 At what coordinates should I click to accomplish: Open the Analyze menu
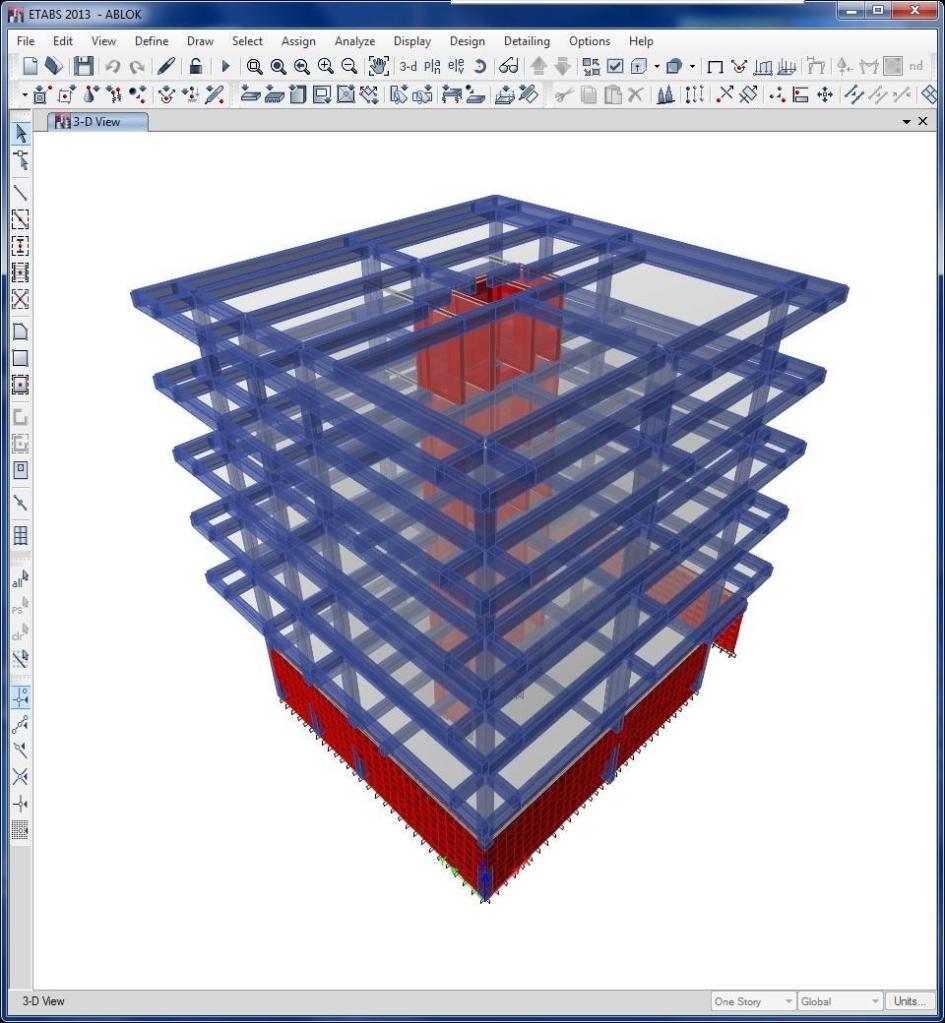click(354, 41)
